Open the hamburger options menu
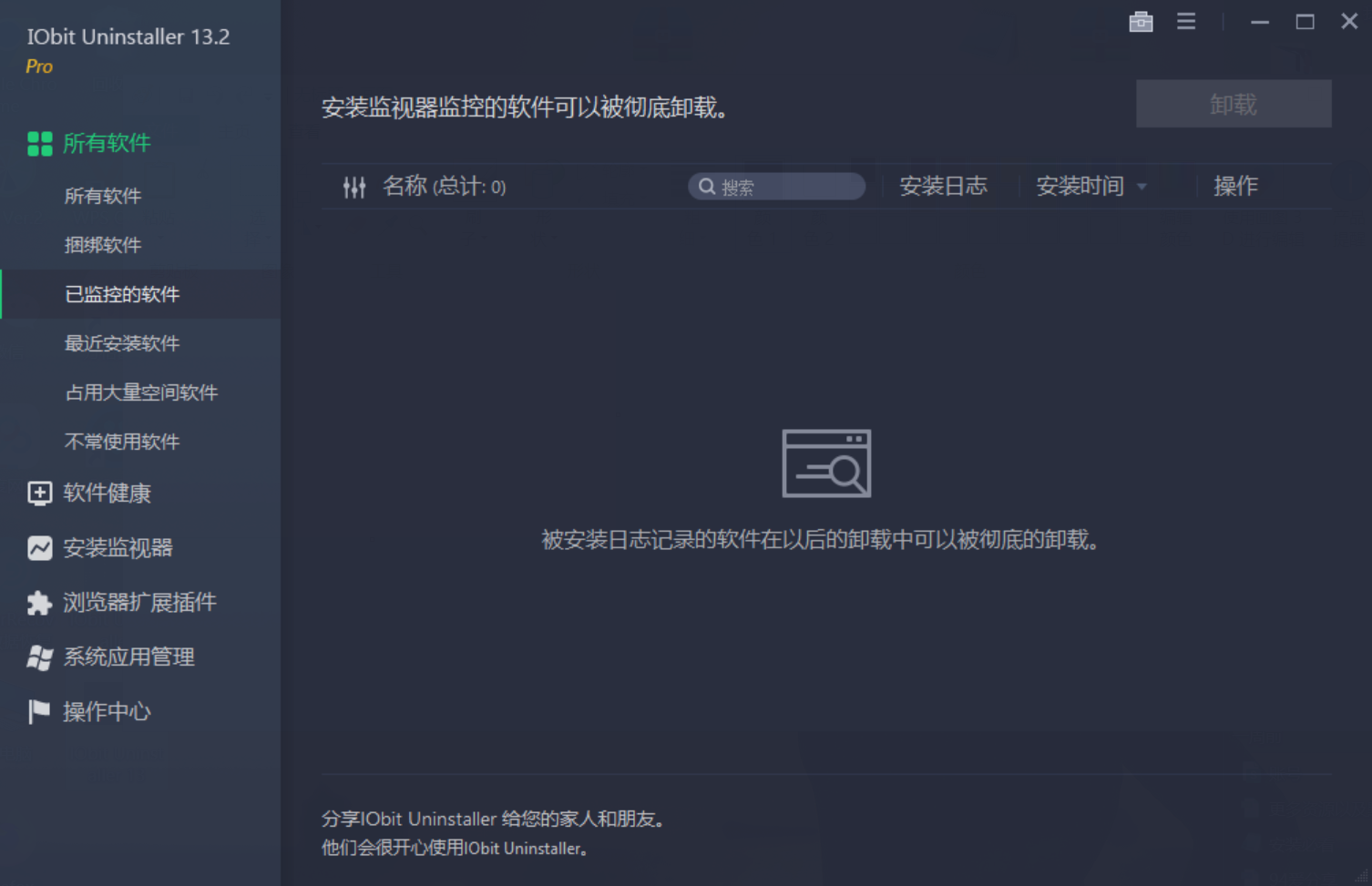The width and height of the screenshot is (1372, 886). [1185, 21]
